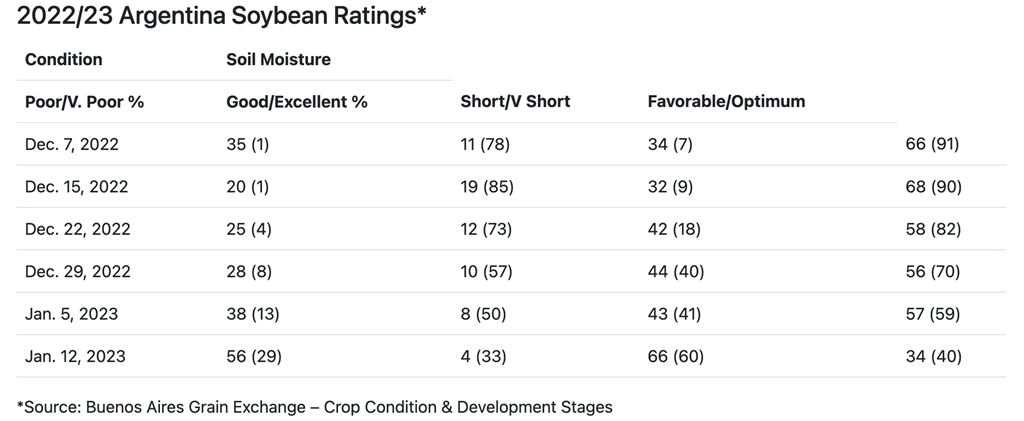1024x421 pixels.
Task: Select the "Soil Moisture" header cell
Action: coord(279,59)
